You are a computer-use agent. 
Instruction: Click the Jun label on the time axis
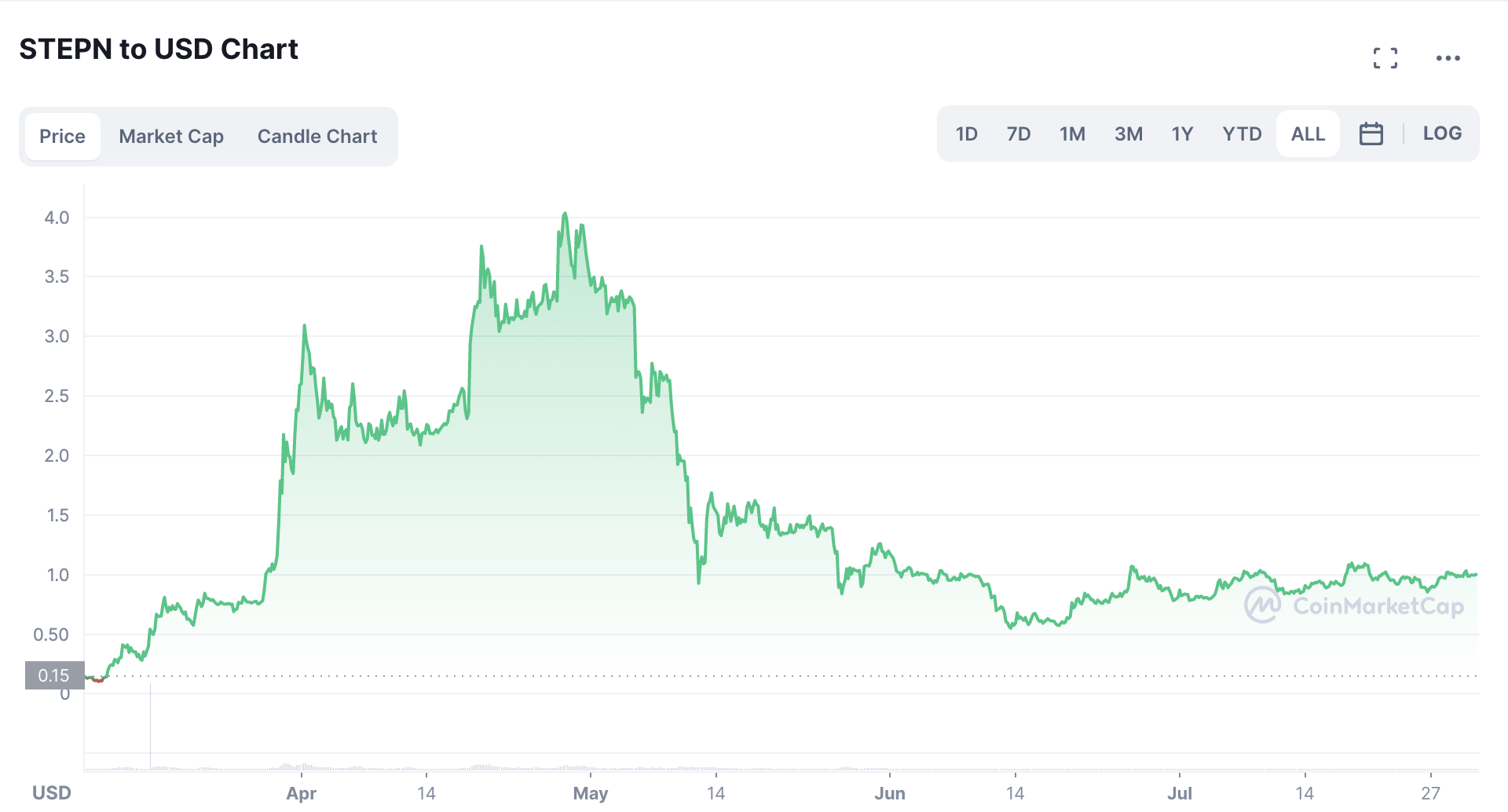(890, 793)
